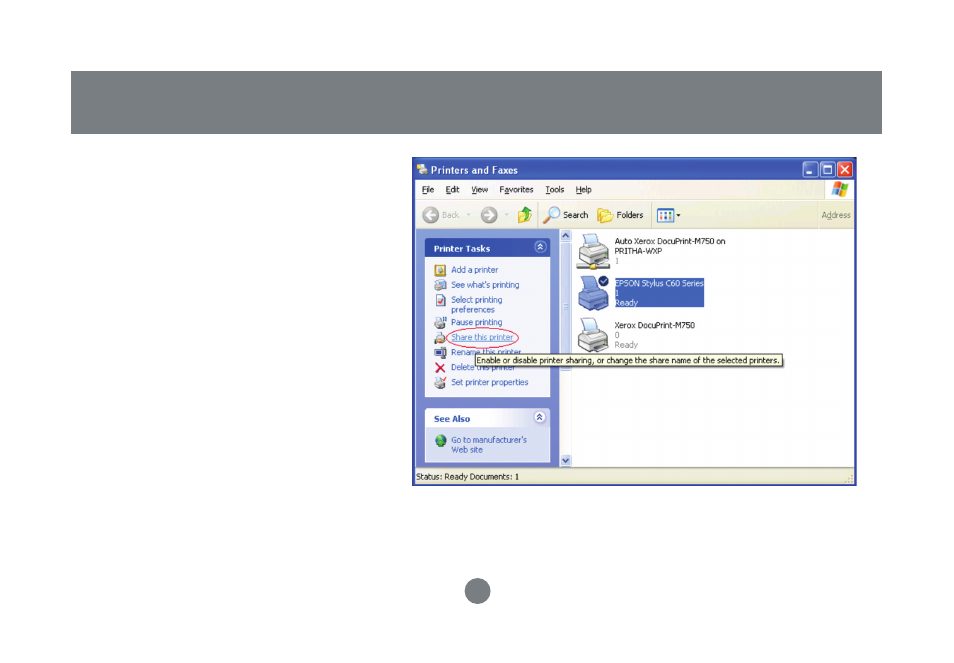
Task: Select the local Xerox DocuPrint-M750 printer icon
Action: click(x=593, y=335)
